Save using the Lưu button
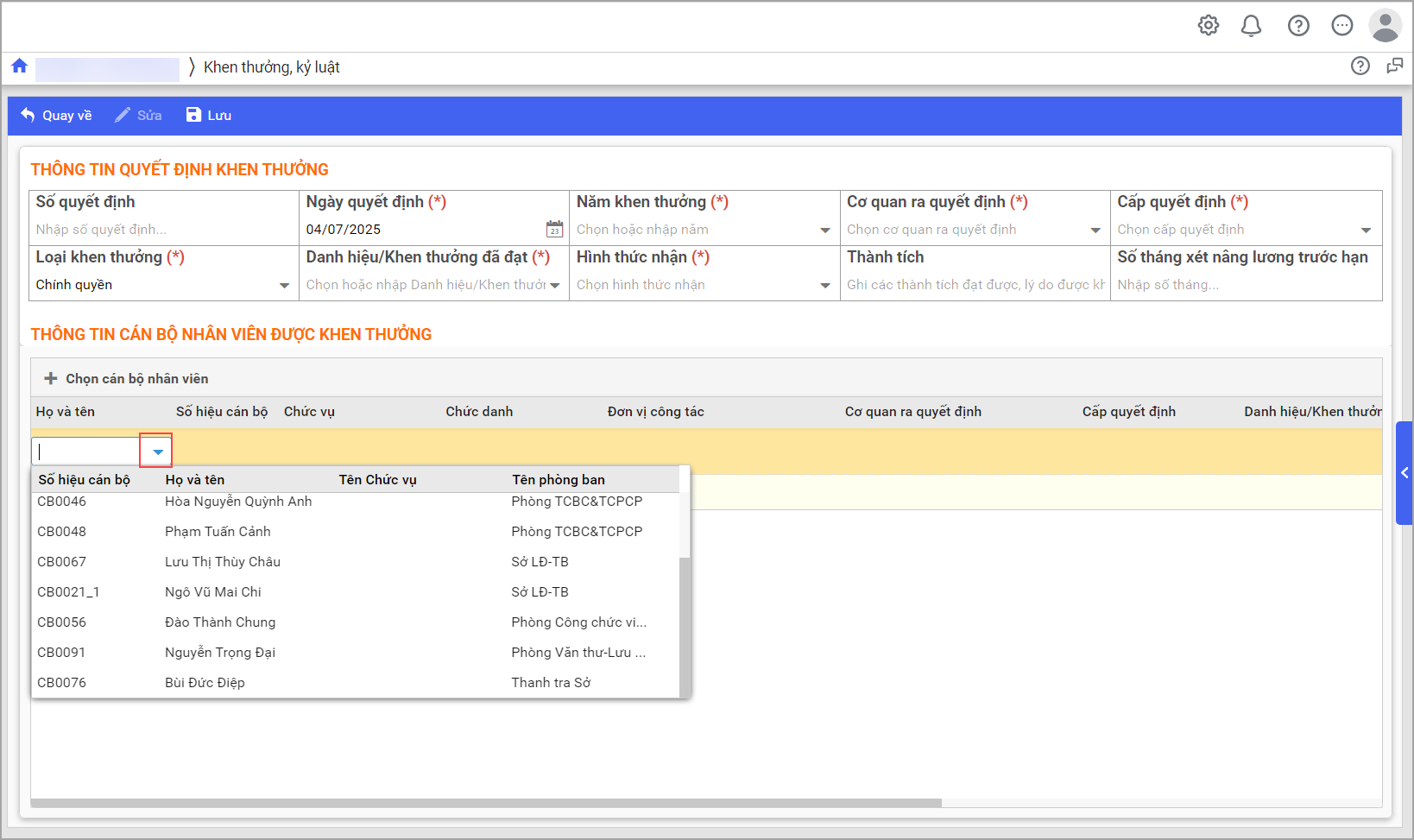 click(x=209, y=116)
